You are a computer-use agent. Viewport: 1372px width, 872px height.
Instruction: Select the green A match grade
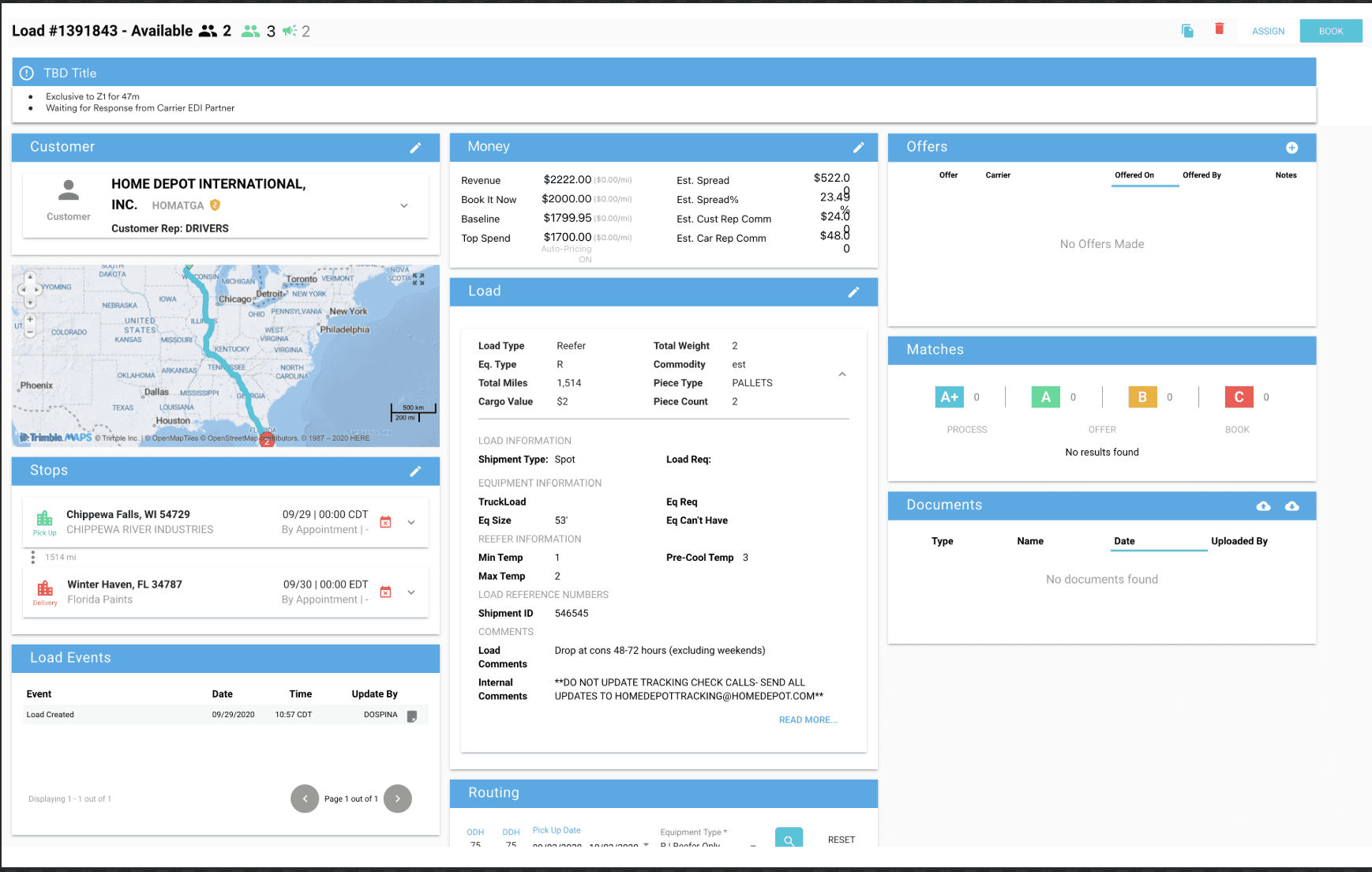coord(1046,397)
